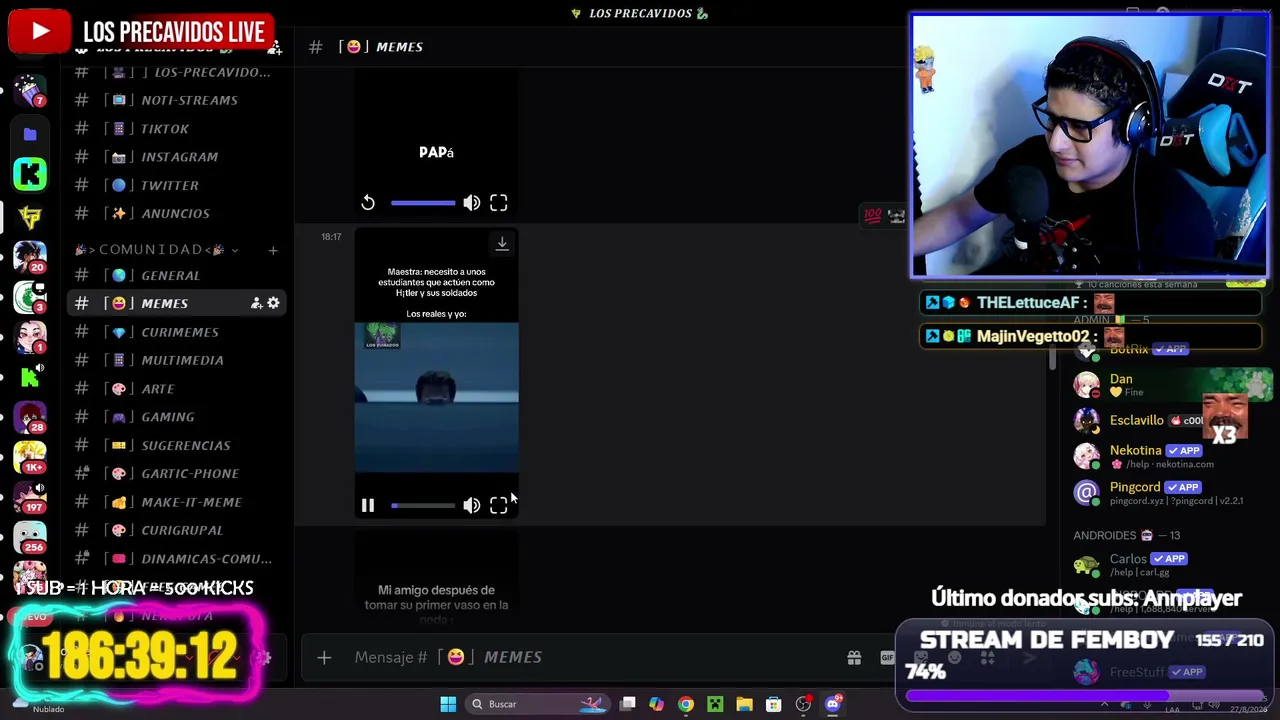The image size is (1280, 720).
Task: Open the server with 1K+ notifications
Action: click(x=30, y=457)
